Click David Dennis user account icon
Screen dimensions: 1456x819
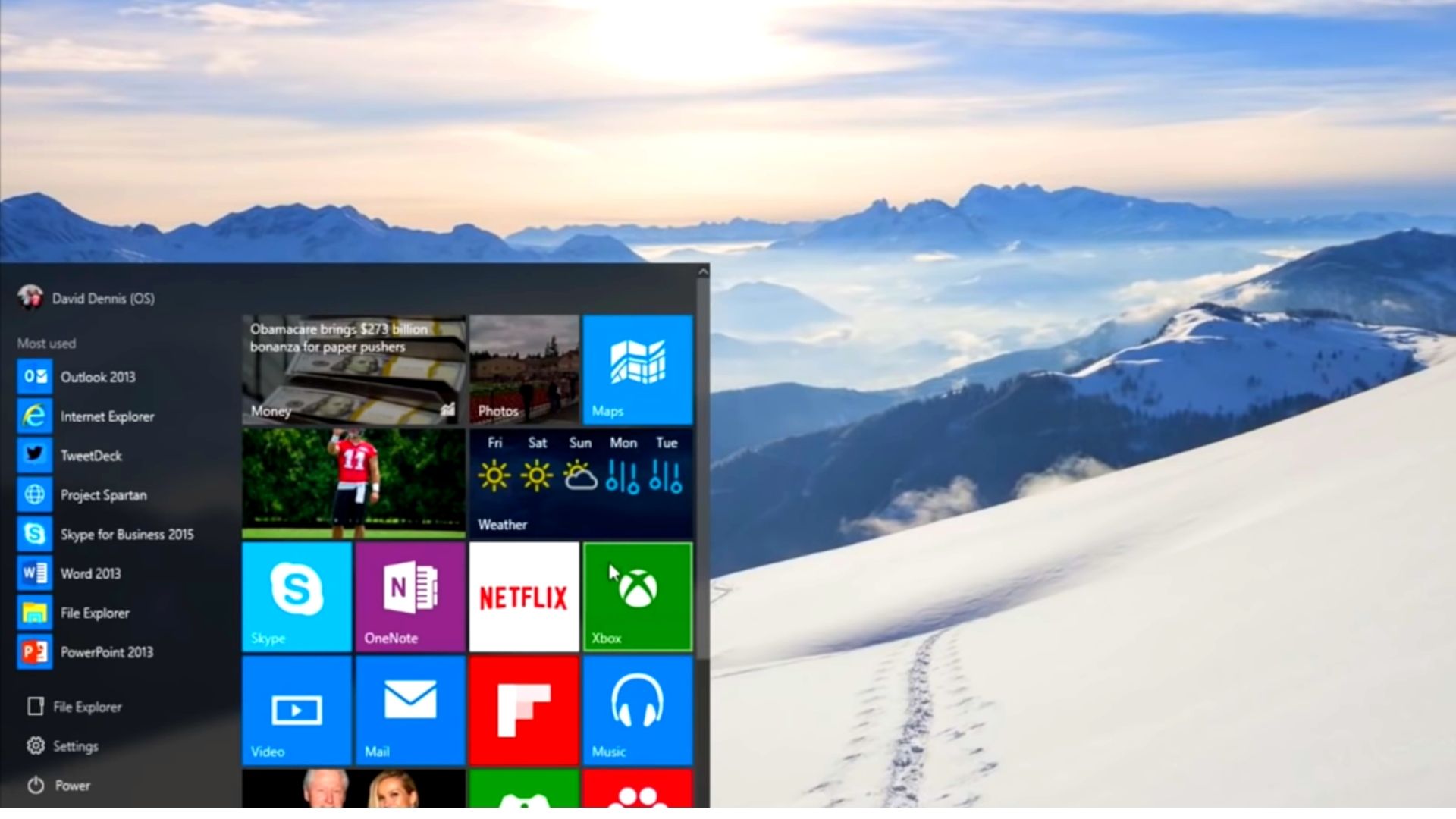[30, 298]
